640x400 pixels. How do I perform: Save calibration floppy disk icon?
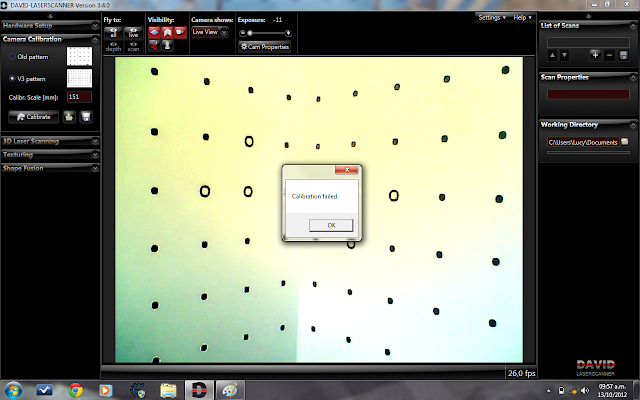[86, 117]
